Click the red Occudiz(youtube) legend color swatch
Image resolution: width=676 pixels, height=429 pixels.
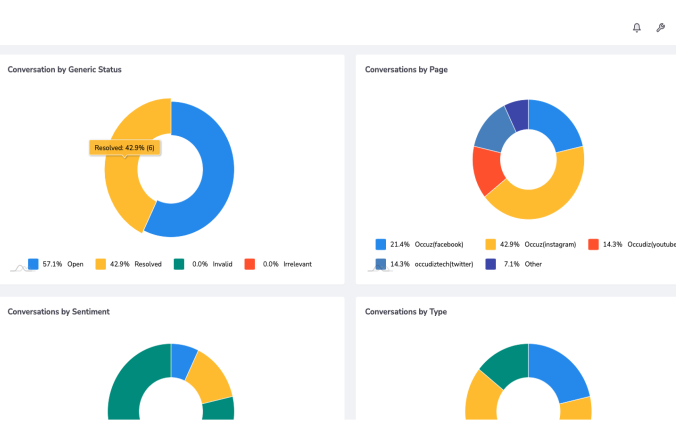593,244
